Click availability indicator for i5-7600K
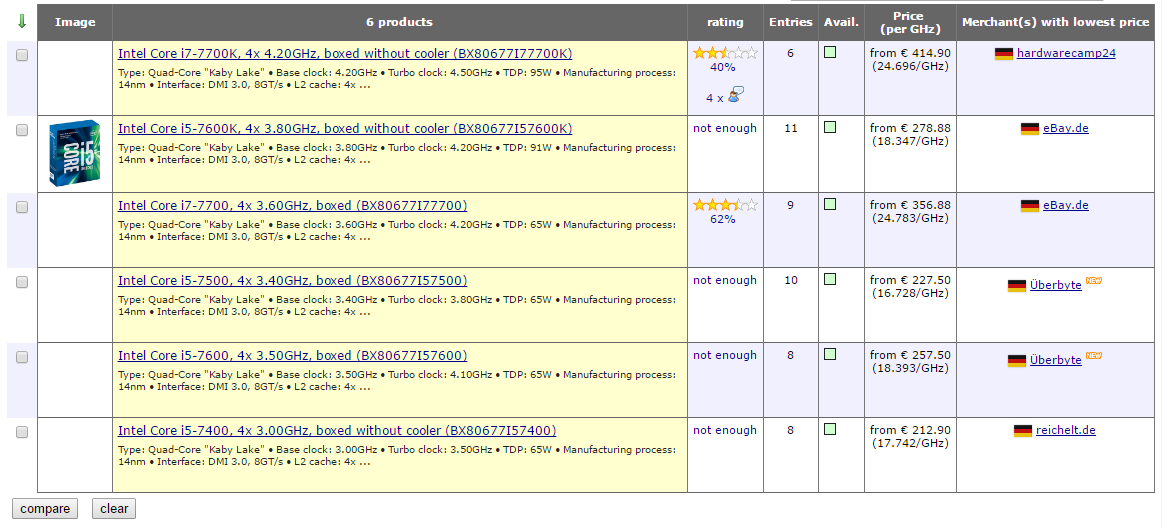Image resolution: width=1162 pixels, height=528 pixels. click(830, 128)
